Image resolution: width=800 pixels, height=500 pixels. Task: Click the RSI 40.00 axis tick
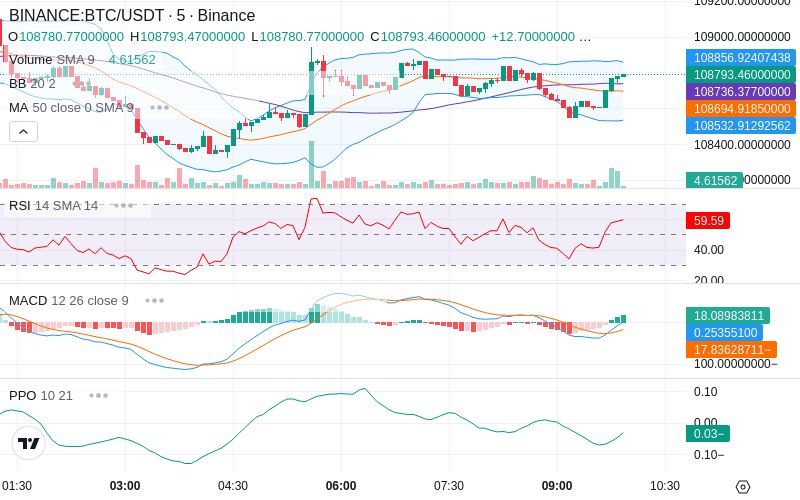(x=709, y=249)
